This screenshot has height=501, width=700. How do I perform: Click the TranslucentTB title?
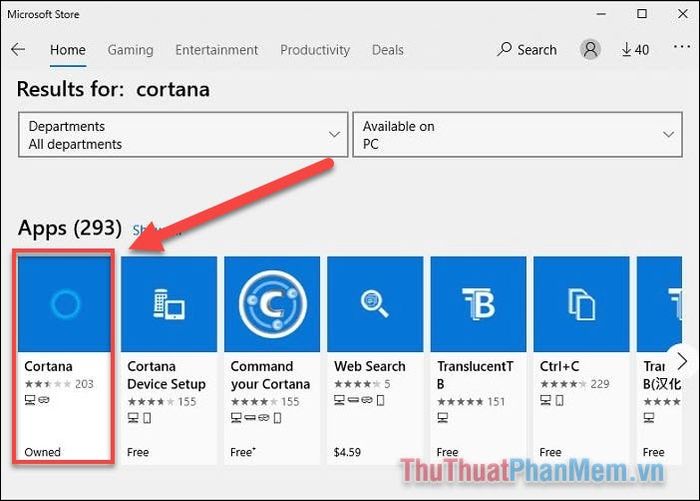475,375
